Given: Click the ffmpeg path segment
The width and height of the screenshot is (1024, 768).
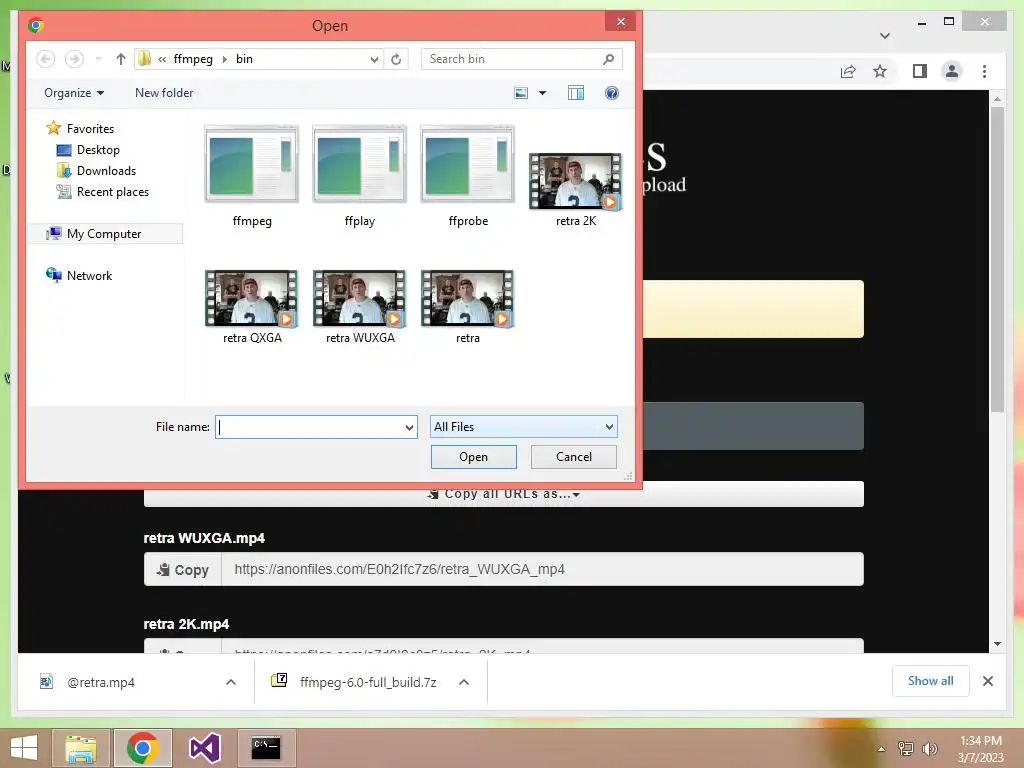Looking at the screenshot, I should click(x=193, y=59).
